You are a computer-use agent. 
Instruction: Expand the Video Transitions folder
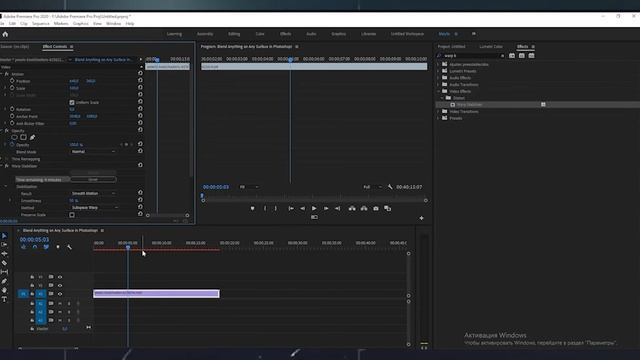click(439, 111)
